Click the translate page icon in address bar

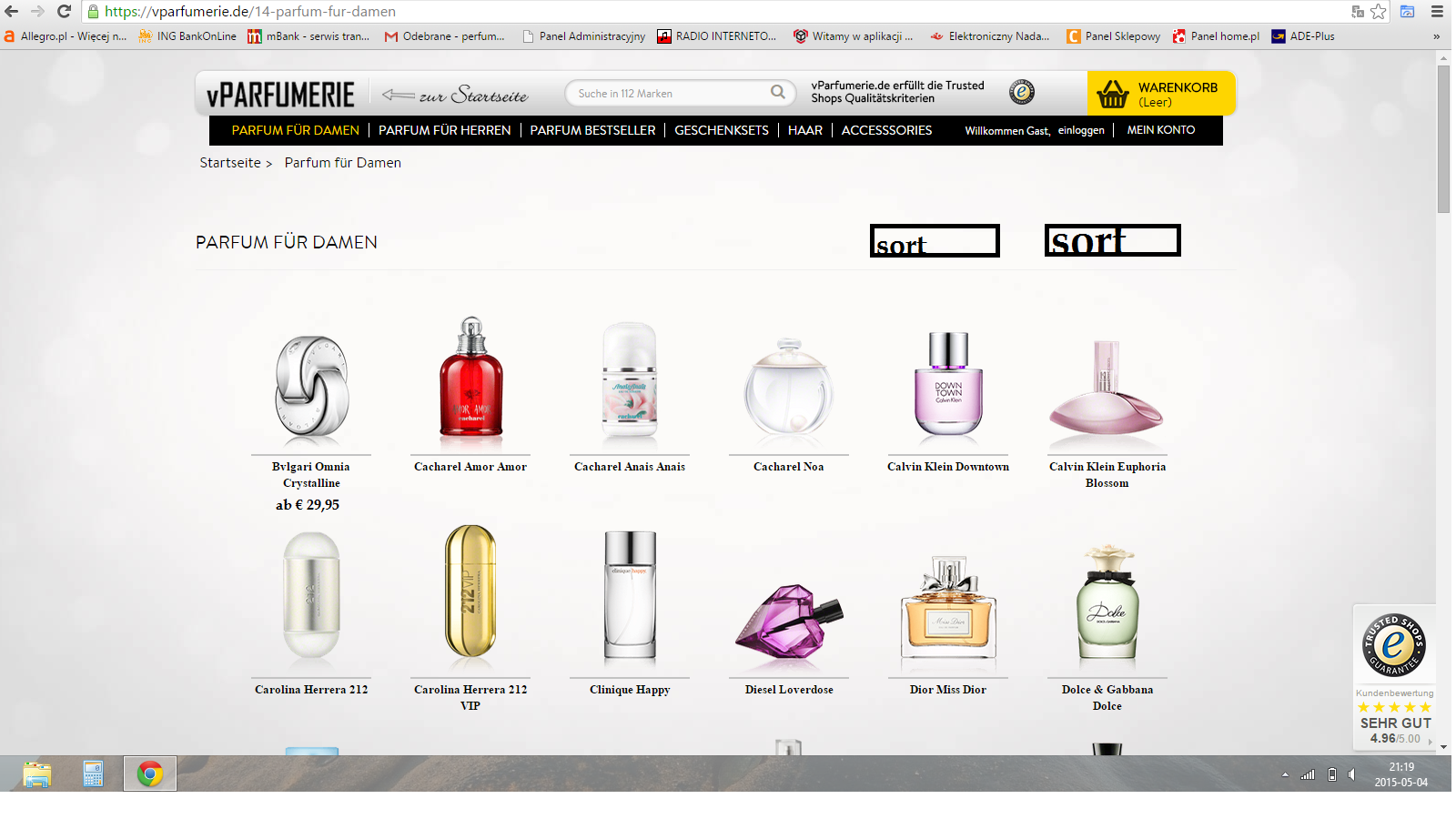[x=1358, y=12]
